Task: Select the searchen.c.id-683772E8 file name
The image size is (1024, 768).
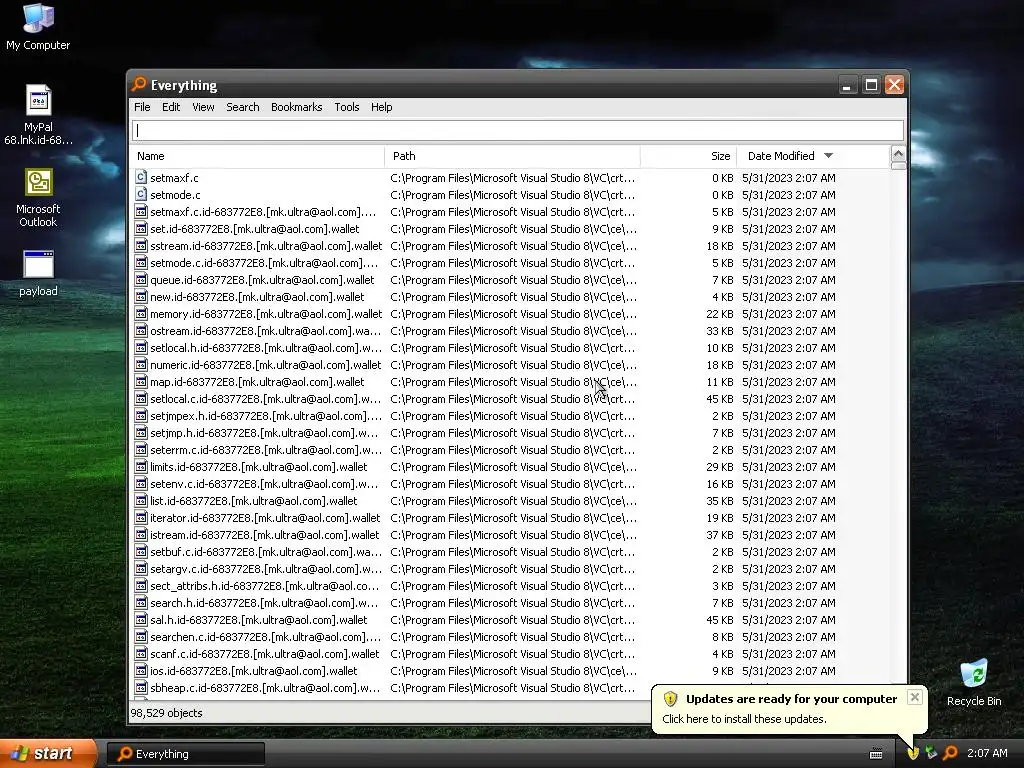Action: point(266,637)
